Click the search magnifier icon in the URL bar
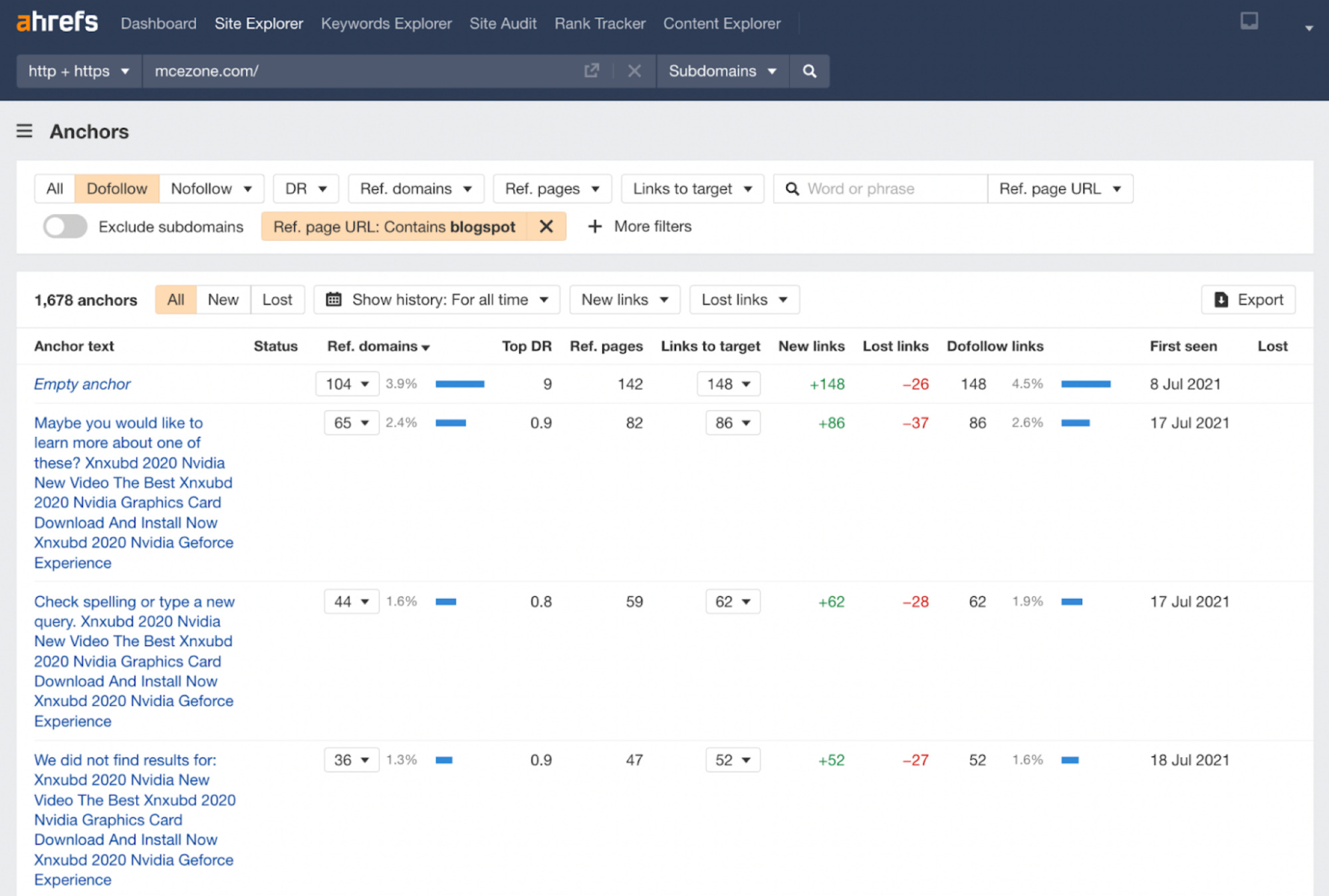1329x896 pixels. click(x=810, y=70)
